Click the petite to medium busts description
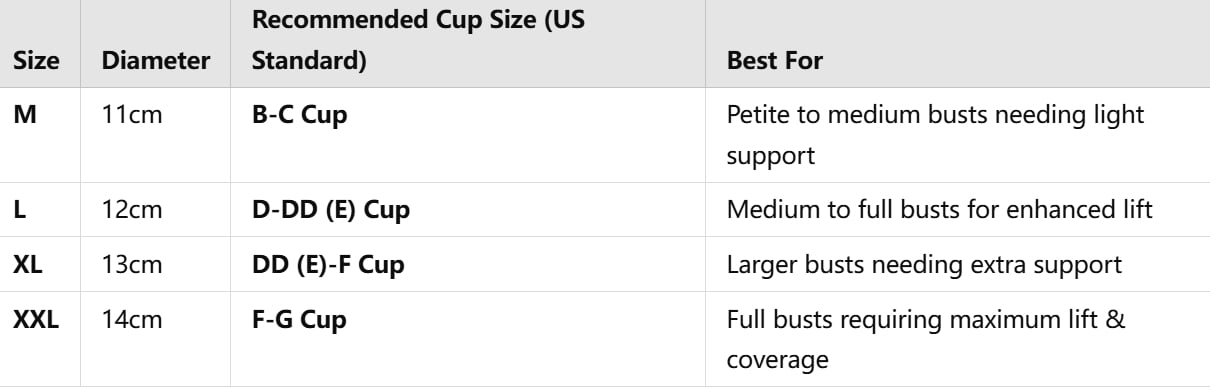Image resolution: width=1210 pixels, height=390 pixels. click(936, 136)
